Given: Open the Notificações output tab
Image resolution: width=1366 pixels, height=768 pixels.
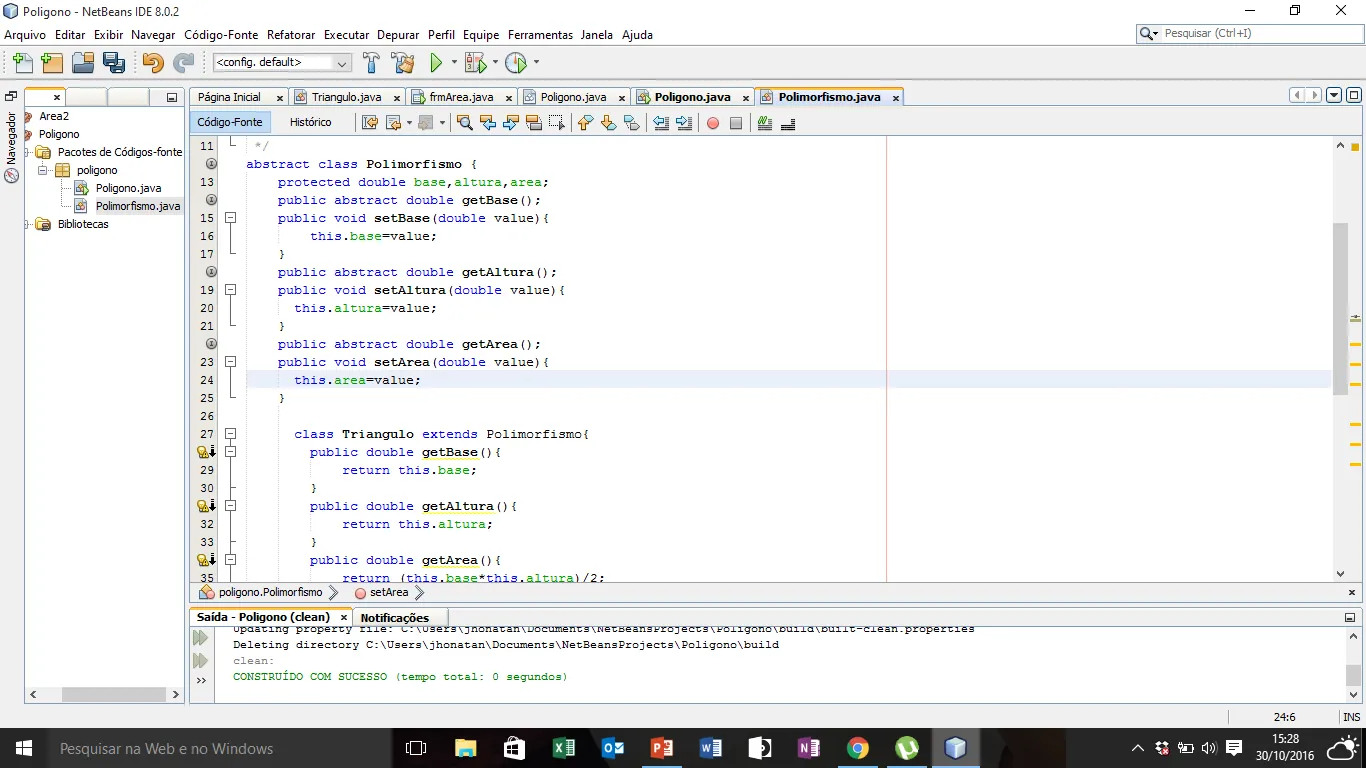Looking at the screenshot, I should point(394,618).
